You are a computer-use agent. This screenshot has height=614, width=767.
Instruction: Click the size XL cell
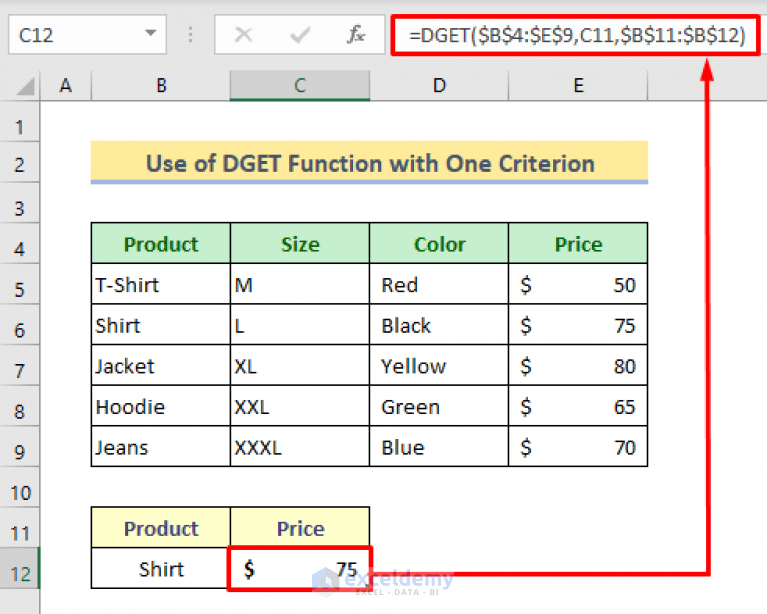click(x=300, y=365)
